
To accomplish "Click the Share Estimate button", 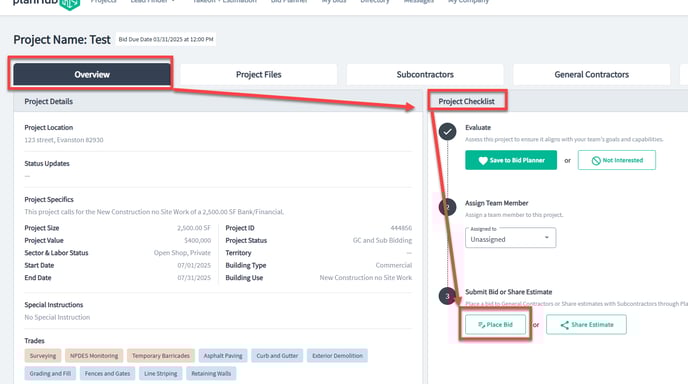I will [587, 325].
